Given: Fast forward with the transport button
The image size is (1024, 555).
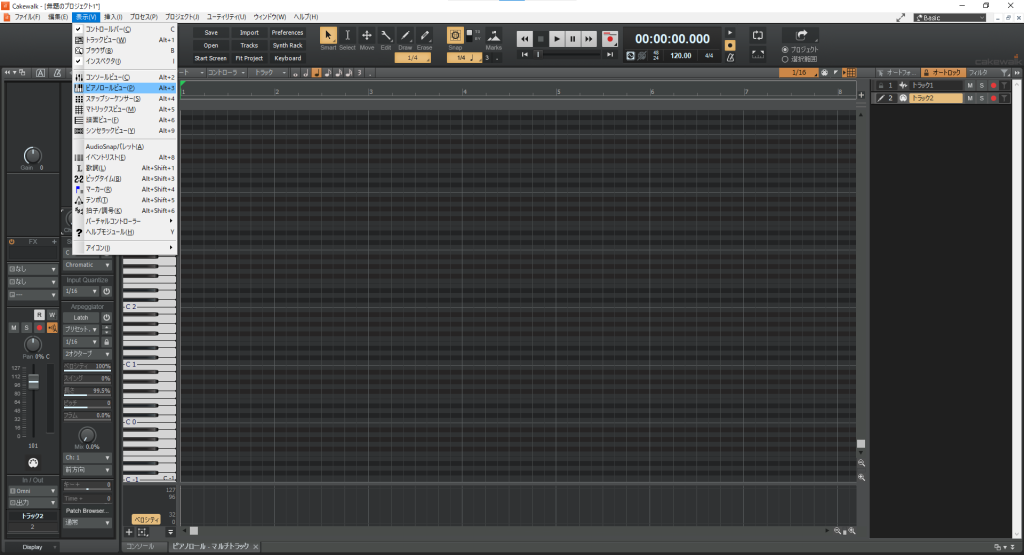Looking at the screenshot, I should 588,39.
